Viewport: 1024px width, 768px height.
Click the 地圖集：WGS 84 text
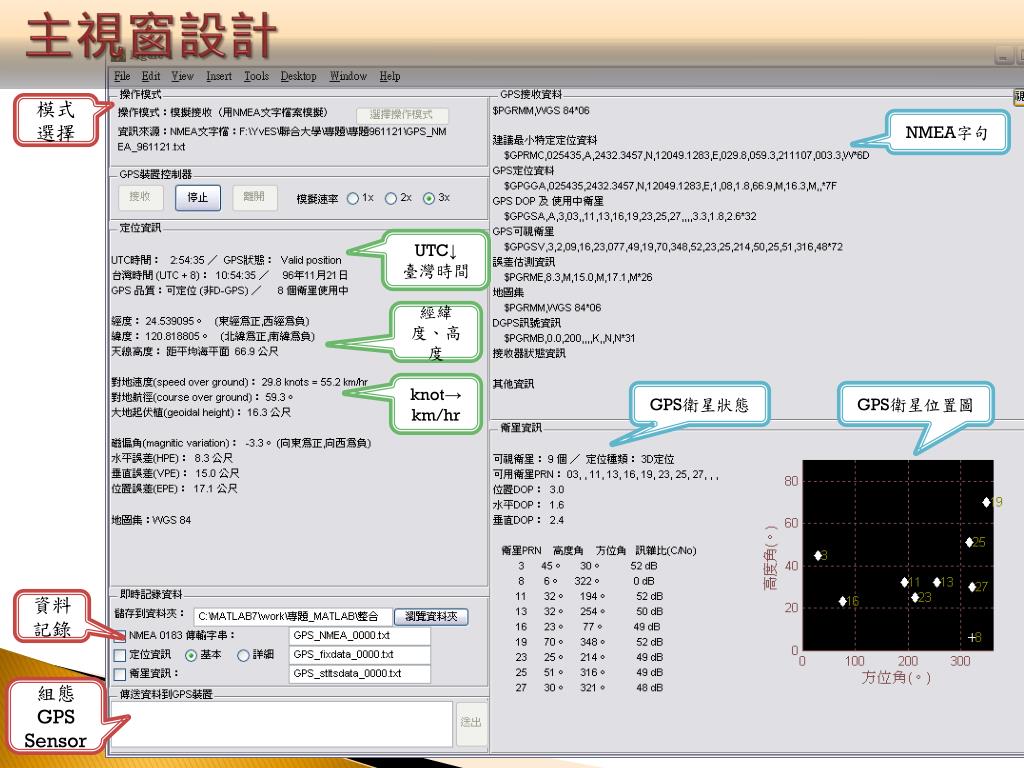pos(152,520)
